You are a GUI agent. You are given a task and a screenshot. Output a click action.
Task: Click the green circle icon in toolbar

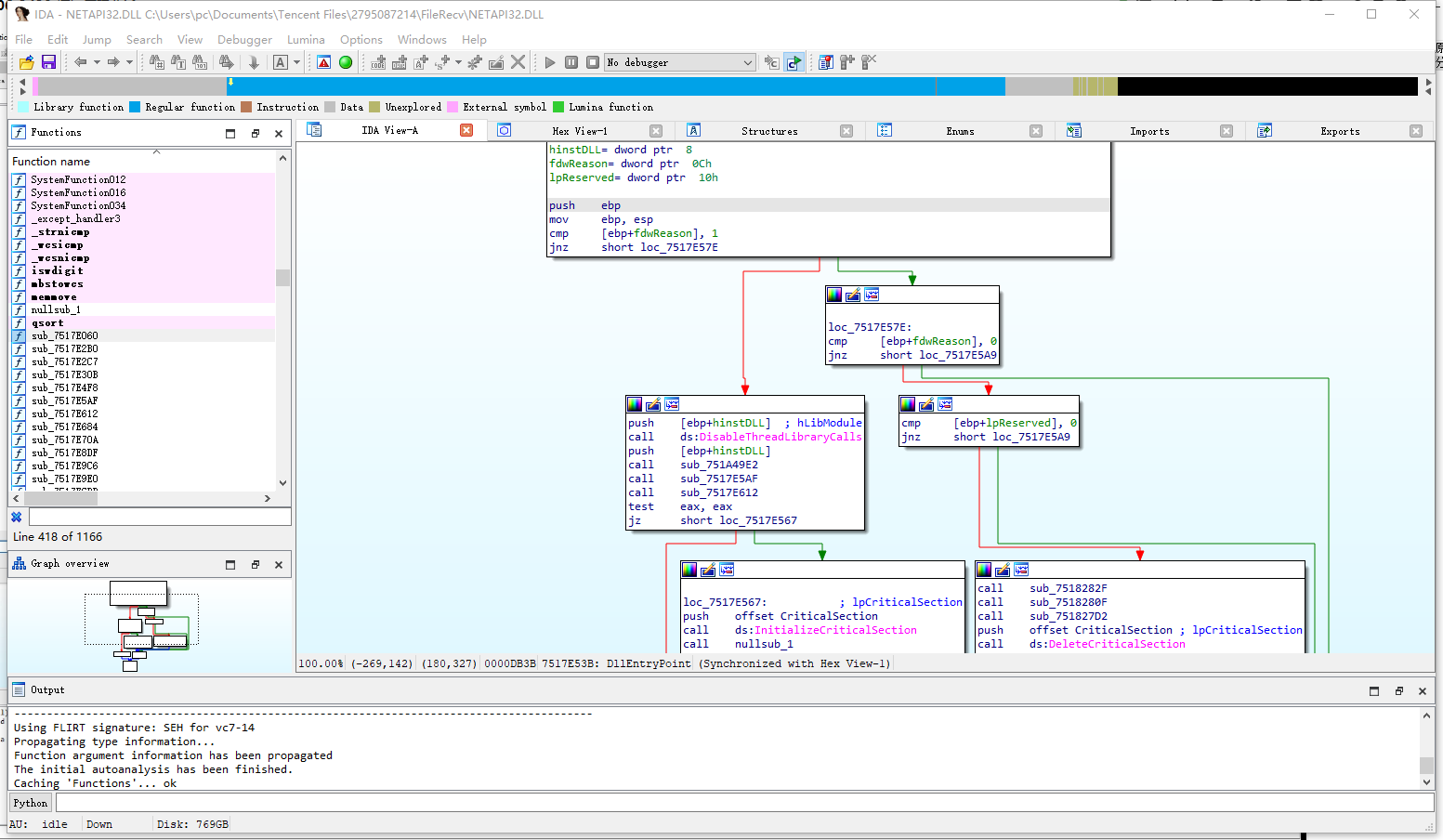(x=346, y=62)
